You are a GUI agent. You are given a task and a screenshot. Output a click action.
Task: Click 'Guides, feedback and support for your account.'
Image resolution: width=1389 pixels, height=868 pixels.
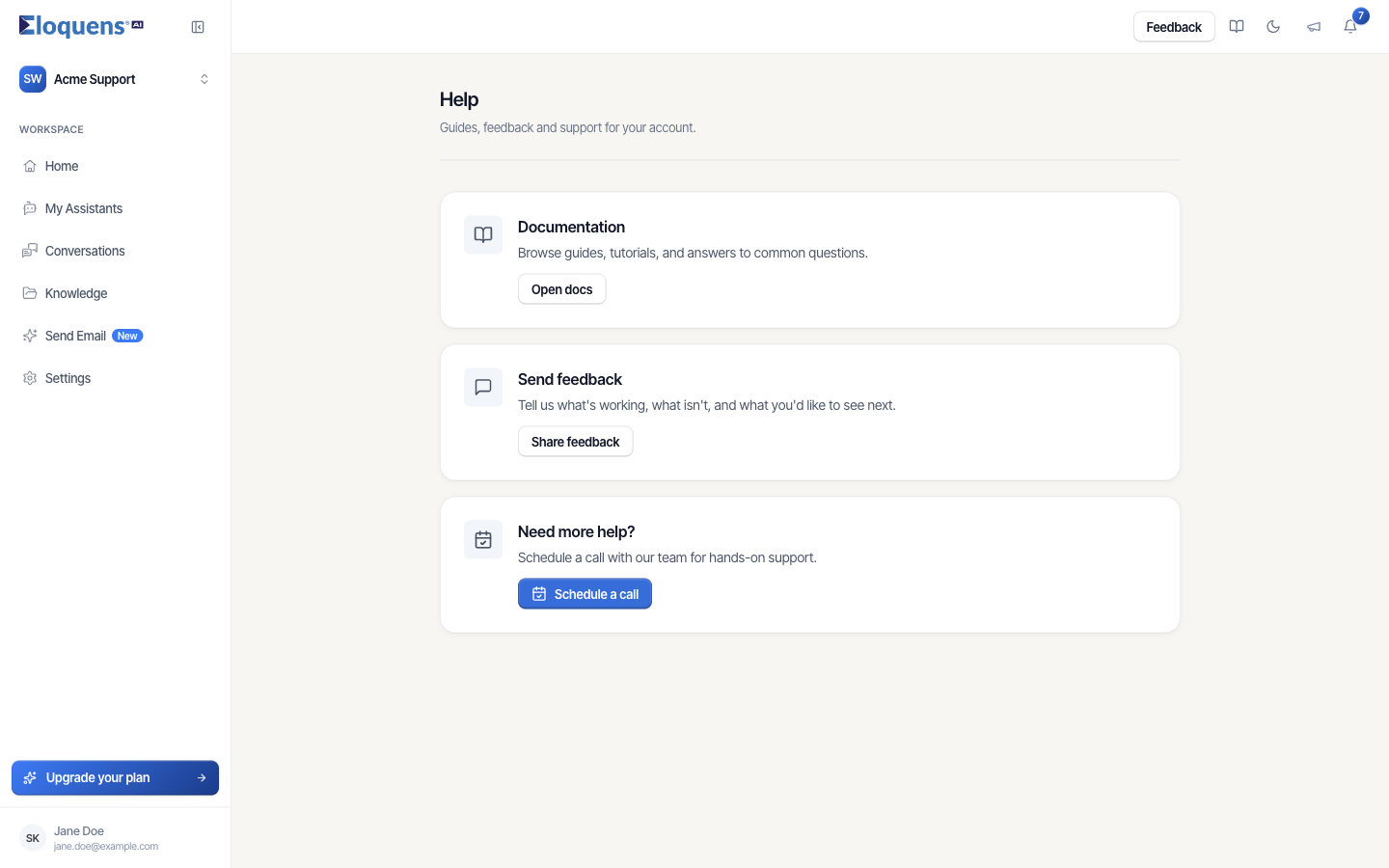click(x=568, y=127)
